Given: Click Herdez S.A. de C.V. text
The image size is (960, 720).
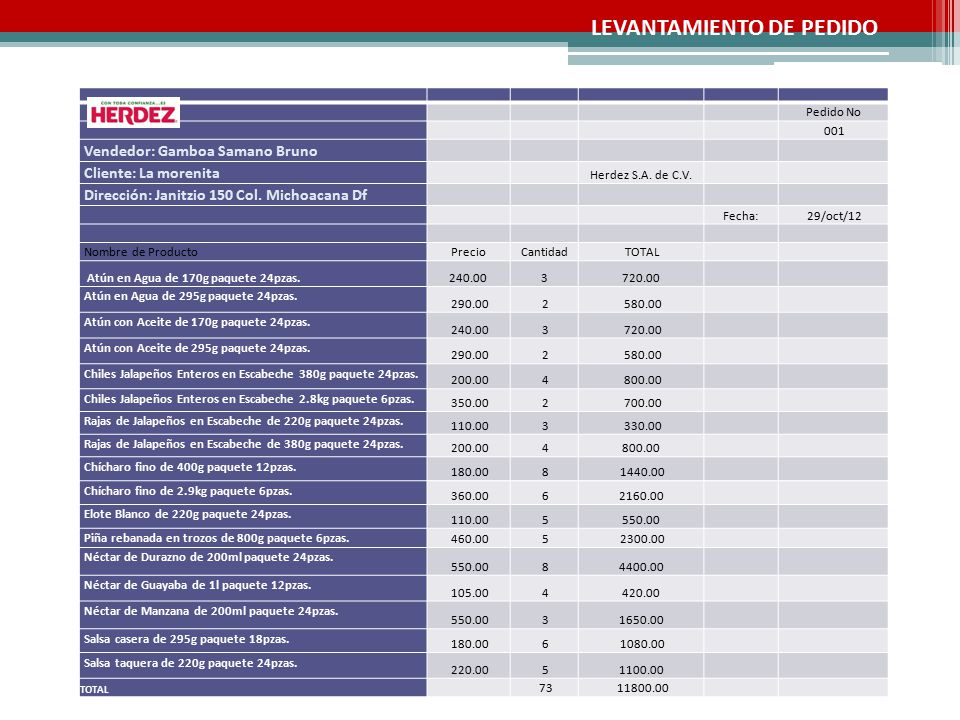Looking at the screenshot, I should (x=640, y=175).
